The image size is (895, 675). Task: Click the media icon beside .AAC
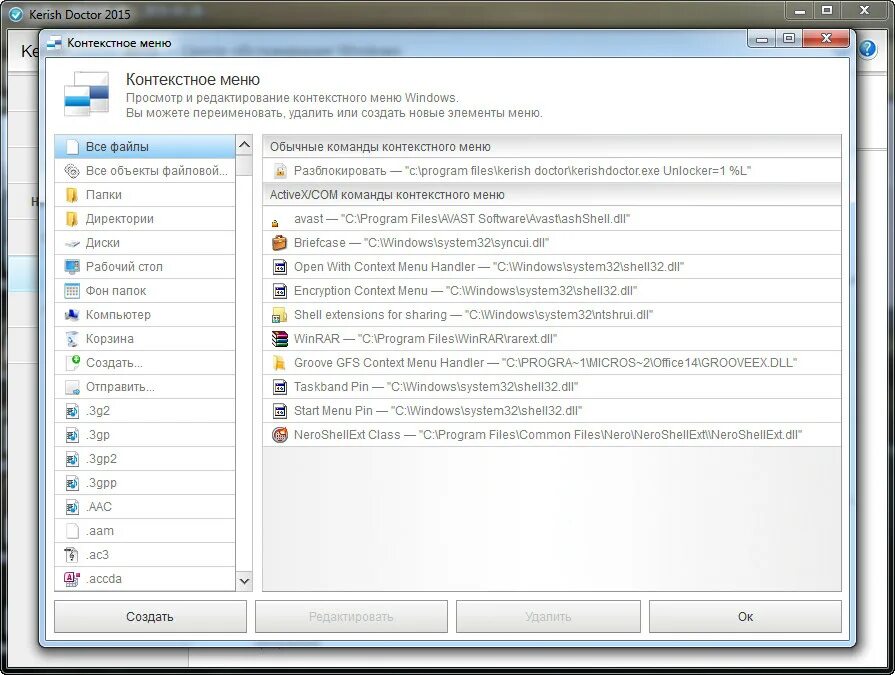72,507
